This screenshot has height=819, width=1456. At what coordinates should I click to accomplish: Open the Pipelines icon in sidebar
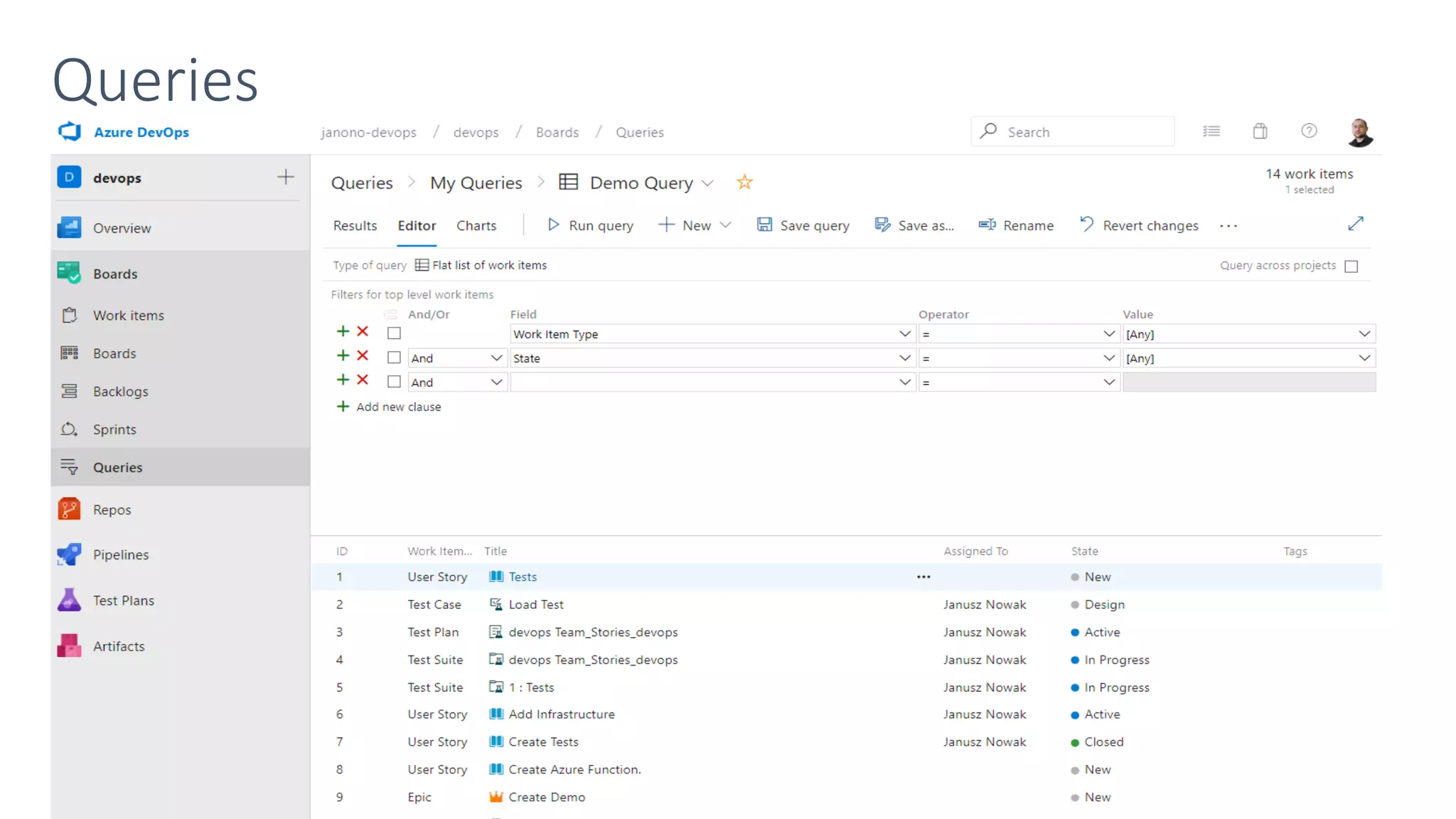click(69, 555)
